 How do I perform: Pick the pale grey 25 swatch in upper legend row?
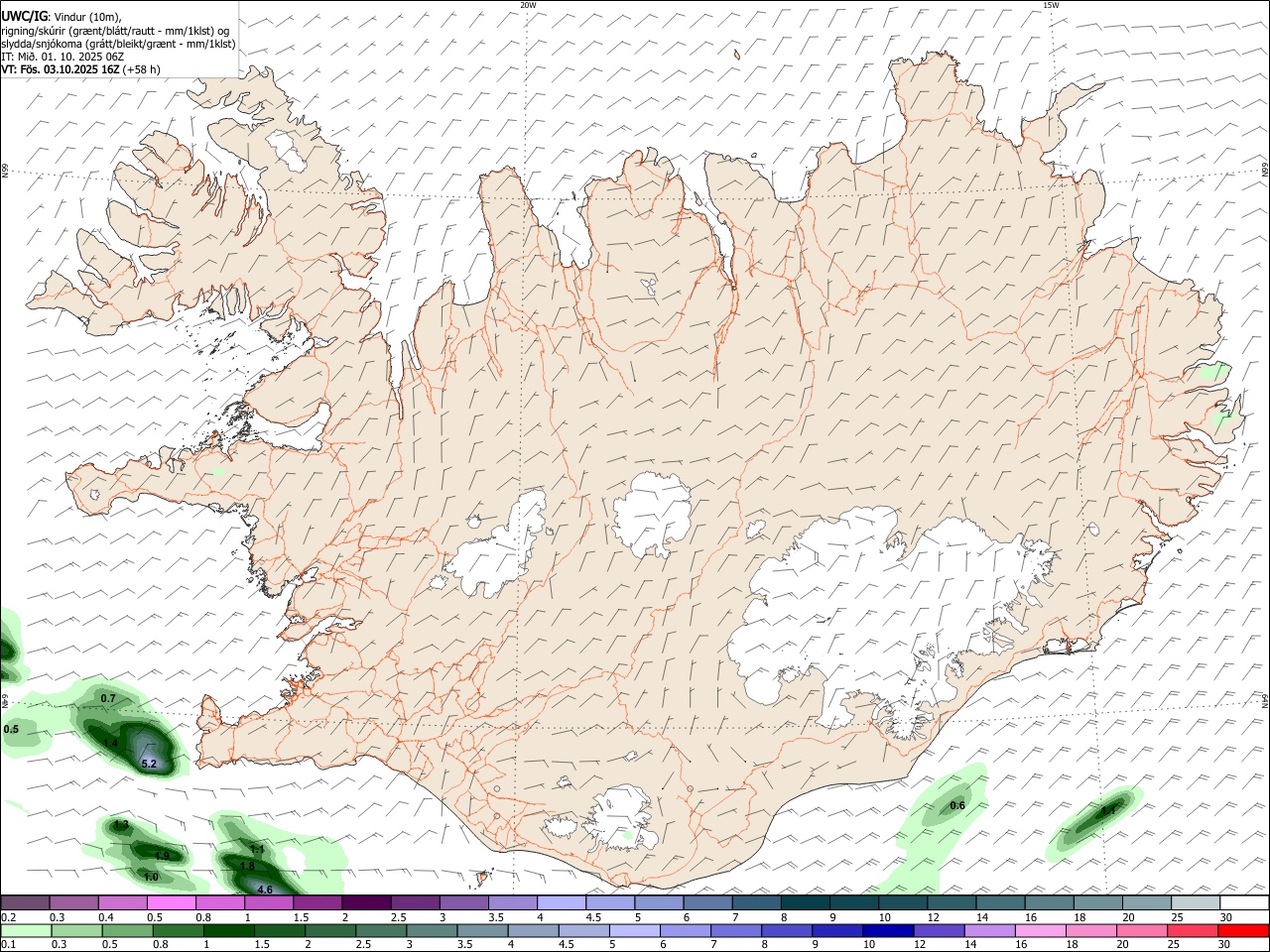click(x=1196, y=902)
